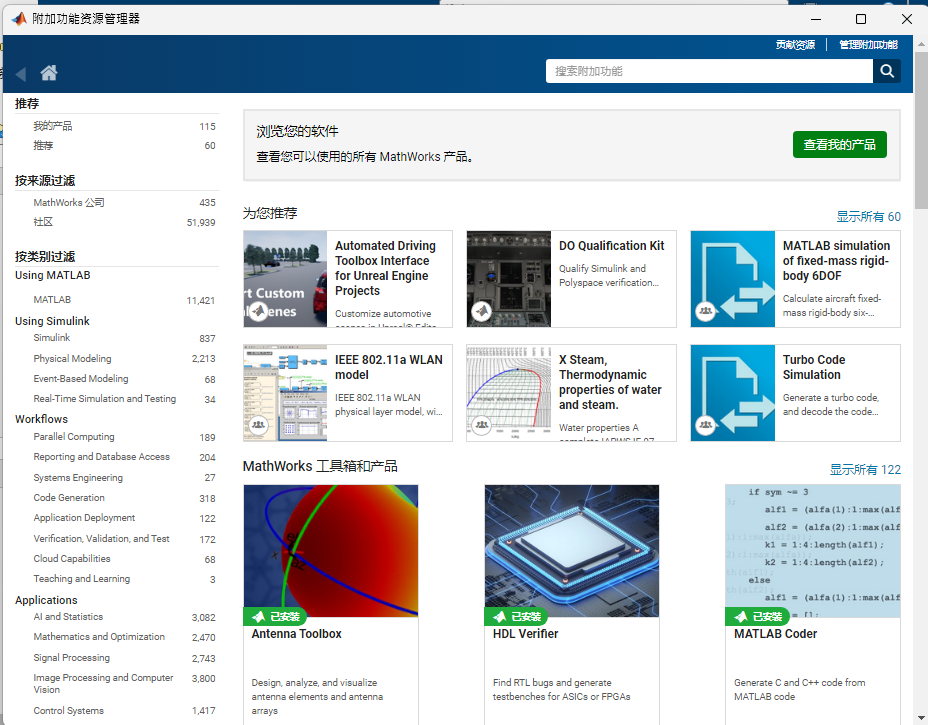Click the Home icon in the blue header
The height and width of the screenshot is (725, 928).
(x=49, y=73)
